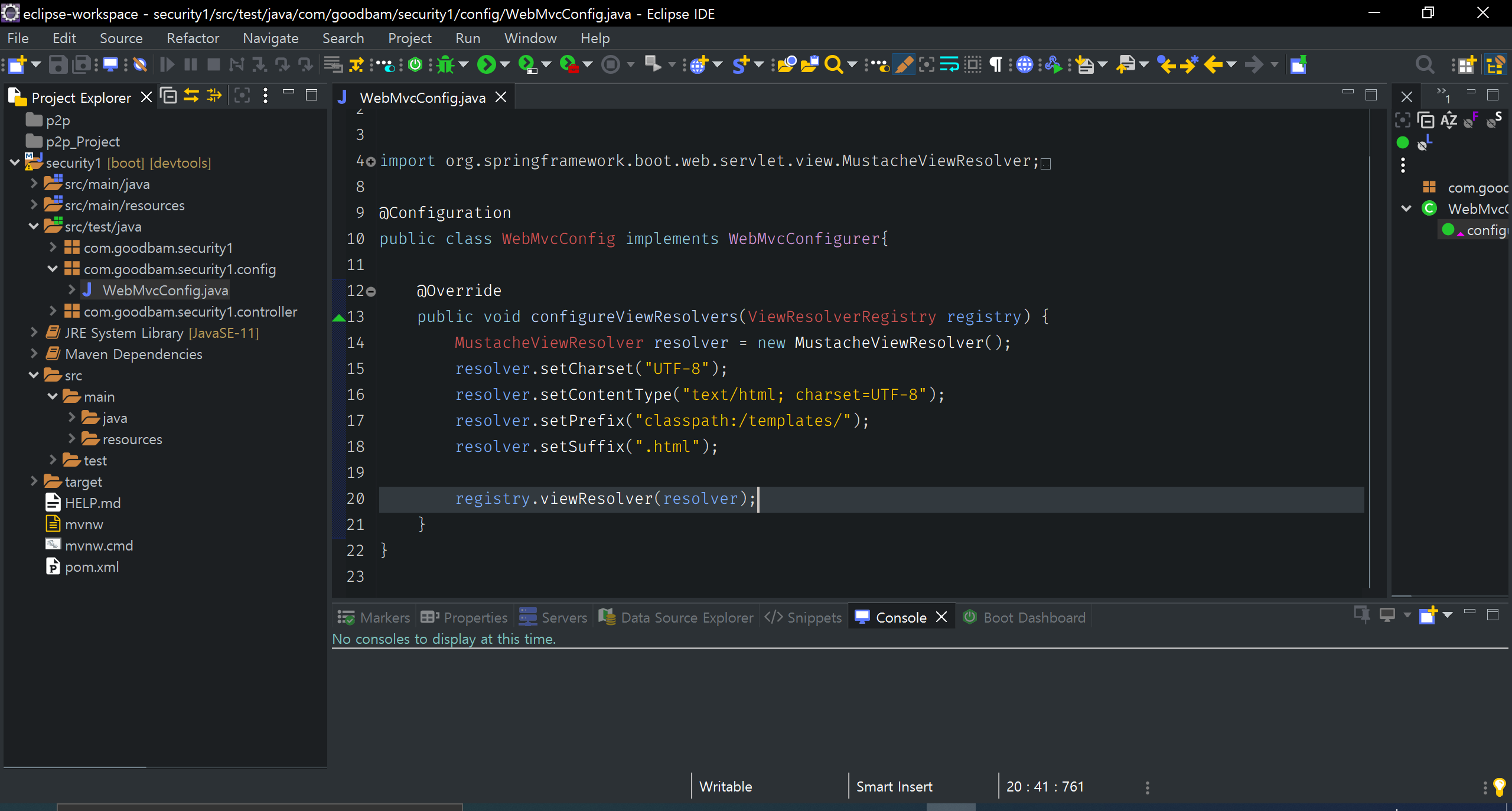Select pom.xml in Project Explorer
This screenshot has height=811, width=1512.
click(92, 566)
